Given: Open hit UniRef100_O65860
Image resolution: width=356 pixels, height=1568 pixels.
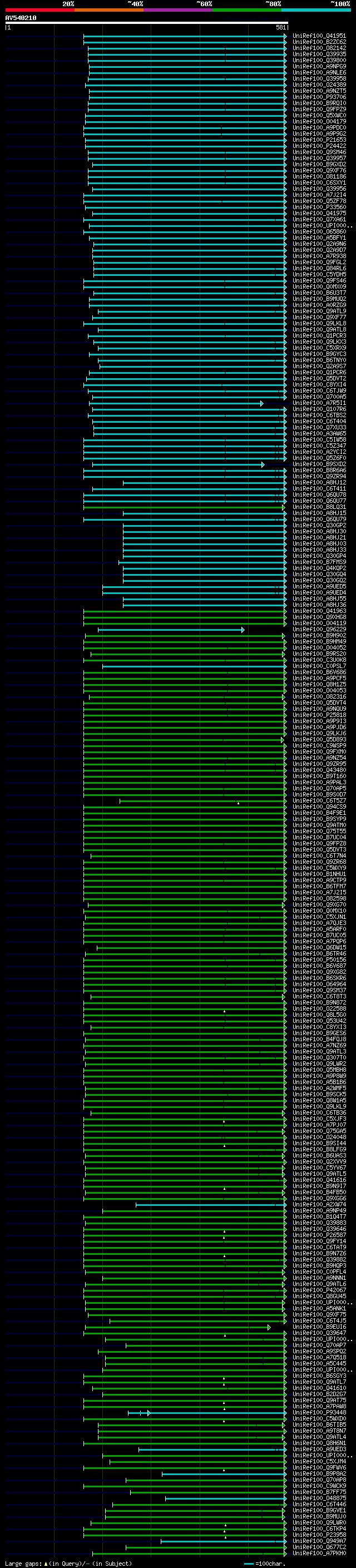Looking at the screenshot, I should click(x=319, y=232).
